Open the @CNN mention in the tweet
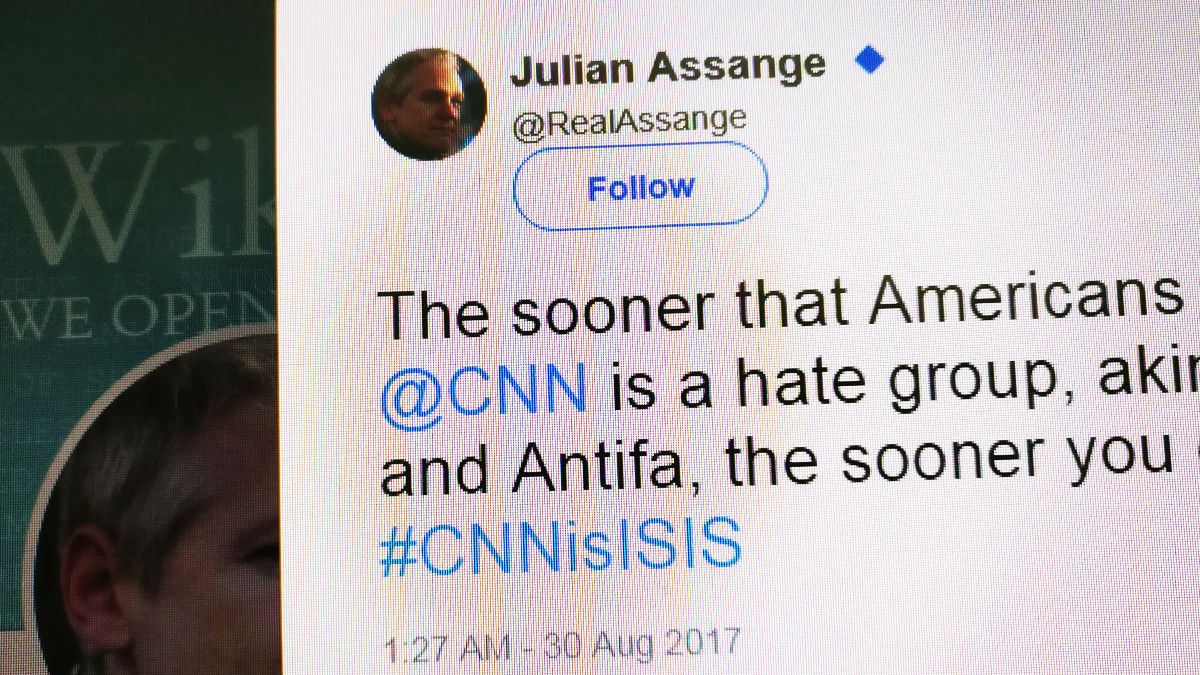Viewport: 1200px width, 675px height. pos(484,384)
